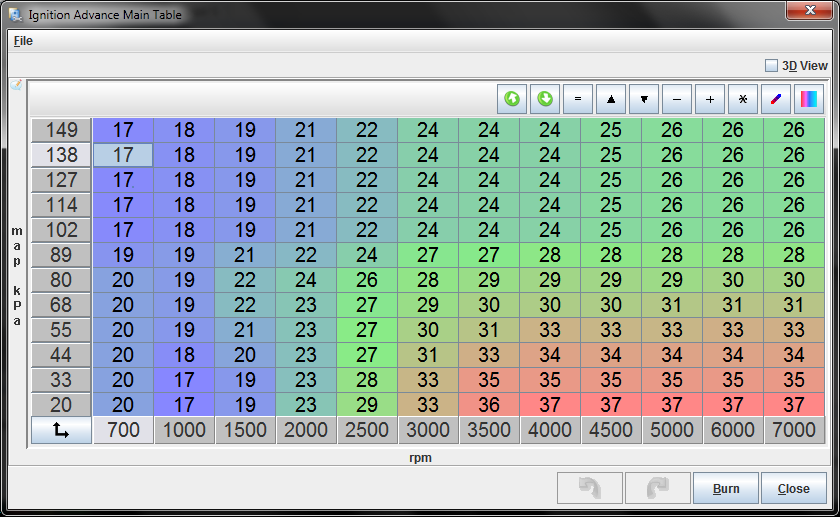The image size is (840, 517).
Task: Select the 7000 rpm column header
Action: coord(794,431)
